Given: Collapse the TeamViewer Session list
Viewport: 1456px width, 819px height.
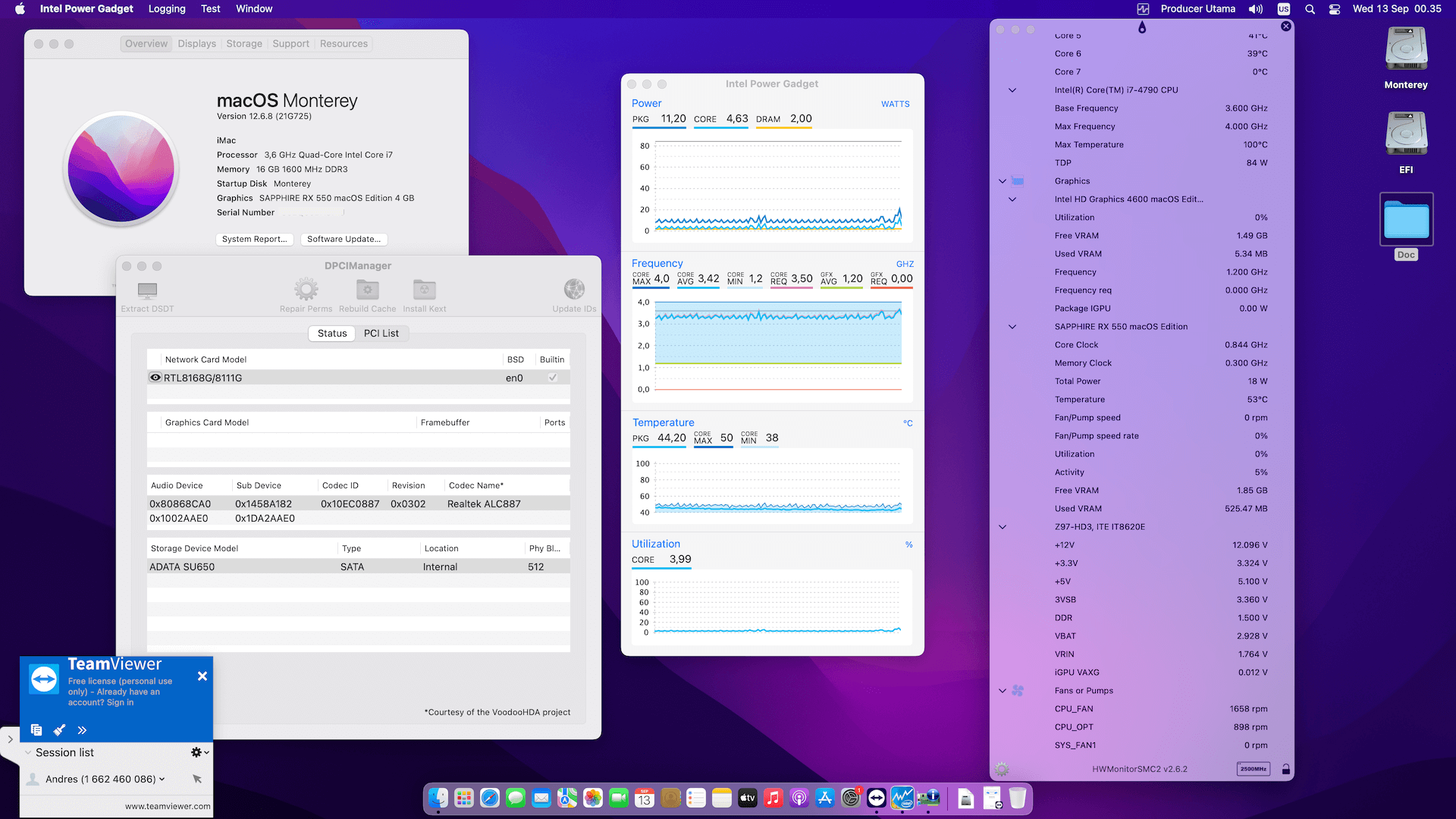Looking at the screenshot, I should [x=28, y=752].
